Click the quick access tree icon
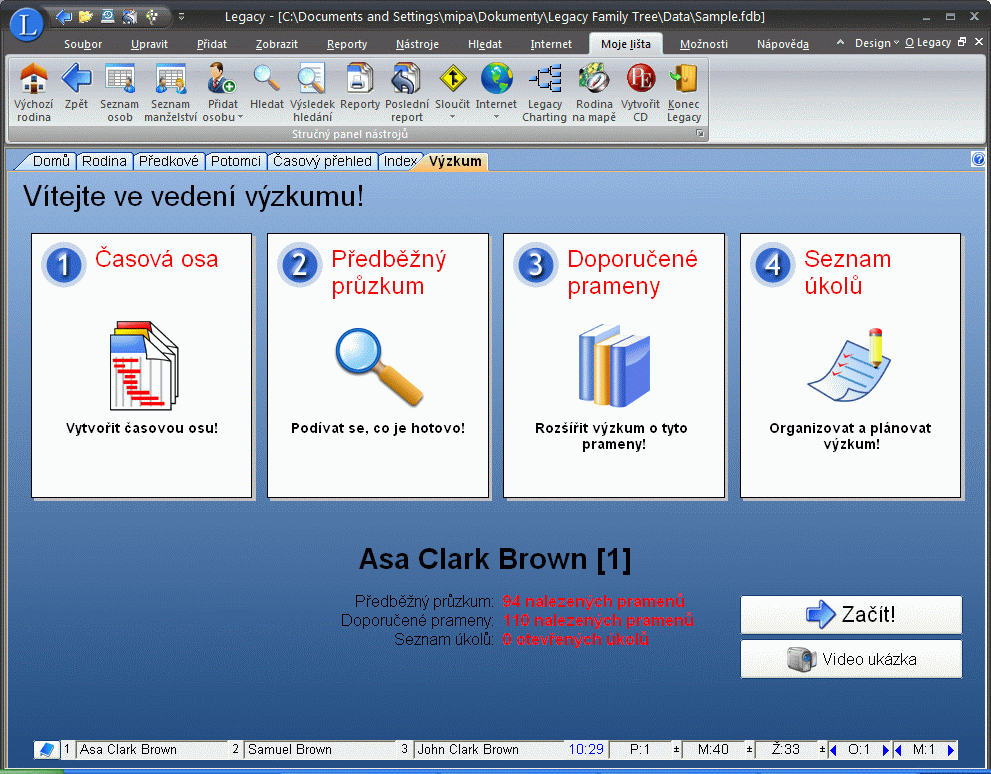The image size is (991, 774). tap(152, 16)
